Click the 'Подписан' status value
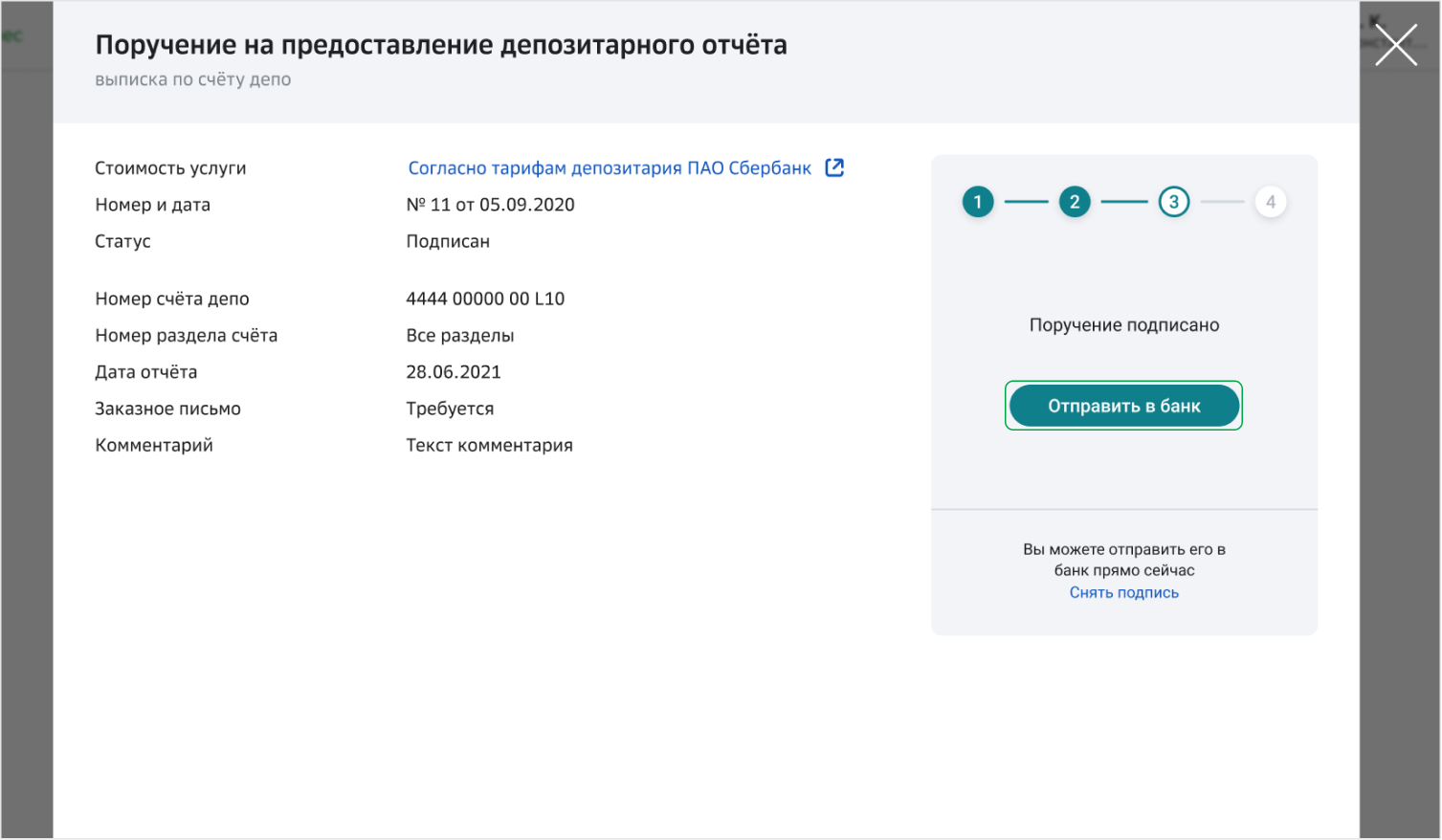The width and height of the screenshot is (1442, 840). [448, 241]
